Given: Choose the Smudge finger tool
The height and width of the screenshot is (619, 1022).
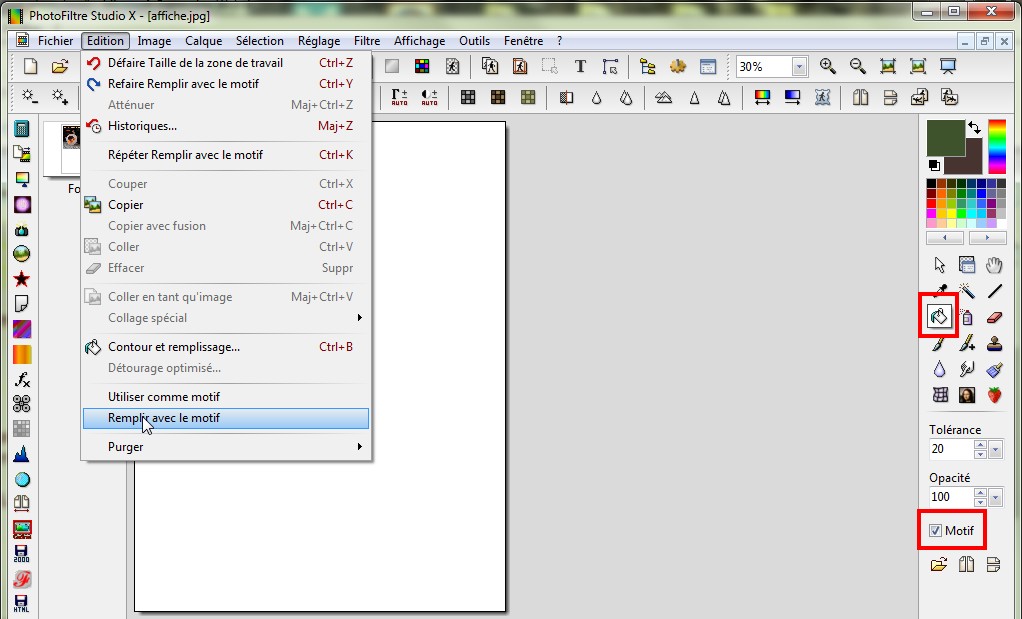Looking at the screenshot, I should pyautogui.click(x=967, y=369).
